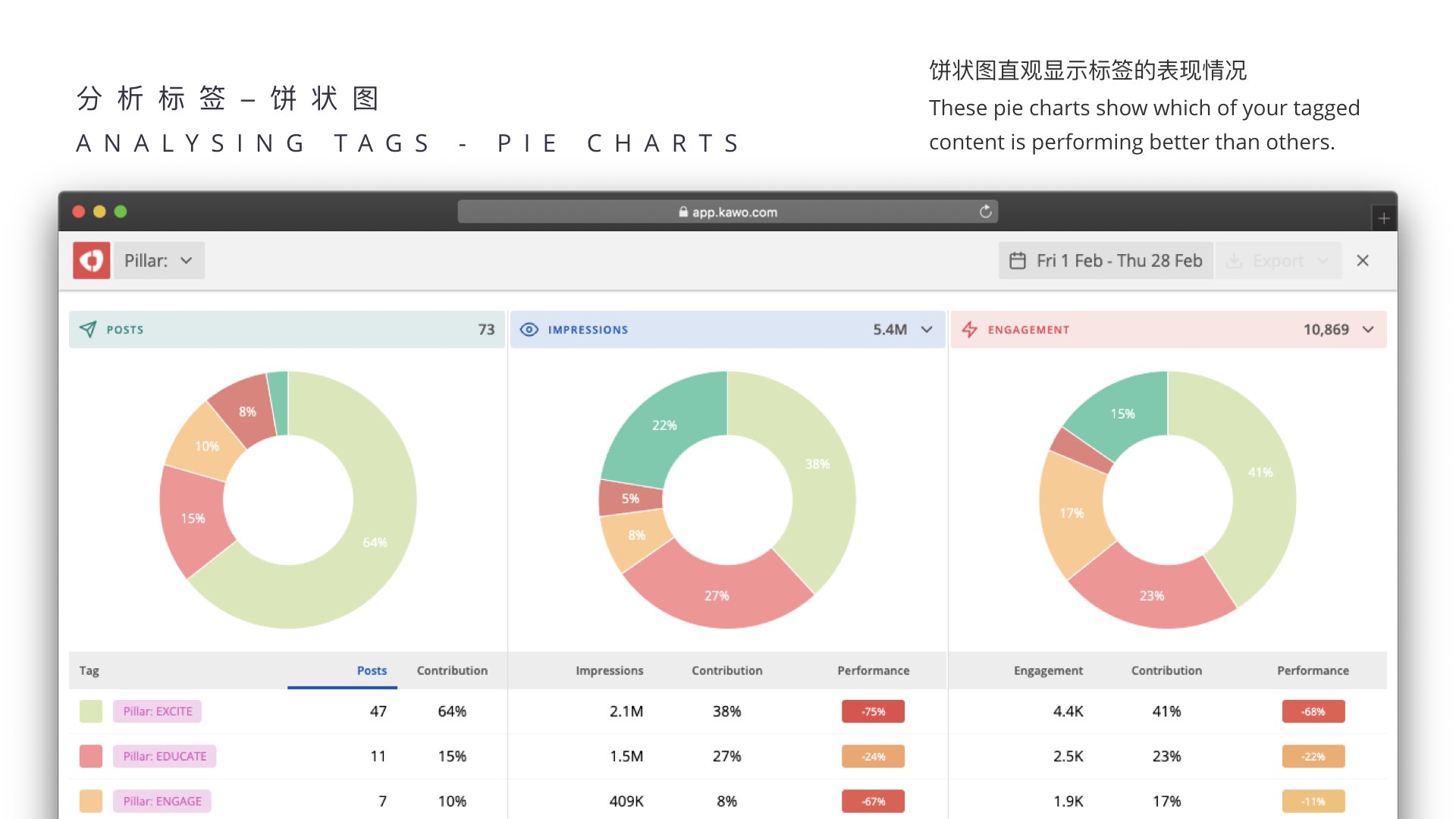
Task: Click the reload icon in the address bar
Action: point(984,212)
